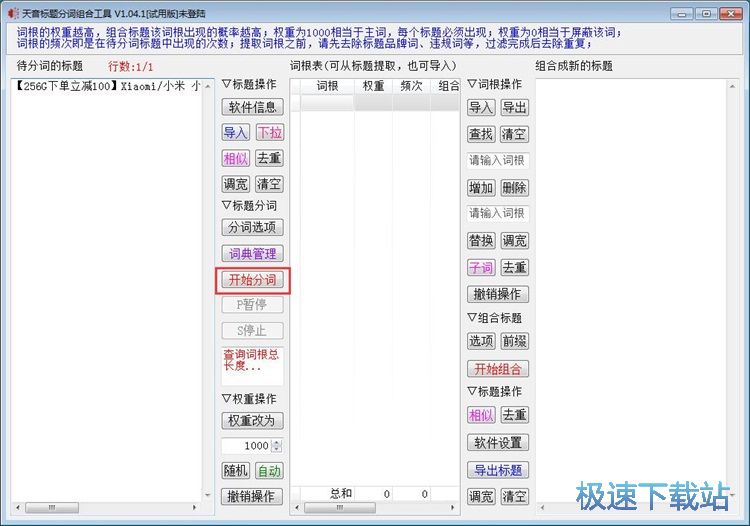750x526 pixels.
Task: Collapse the ▽词根操作 section
Action: 494,84
